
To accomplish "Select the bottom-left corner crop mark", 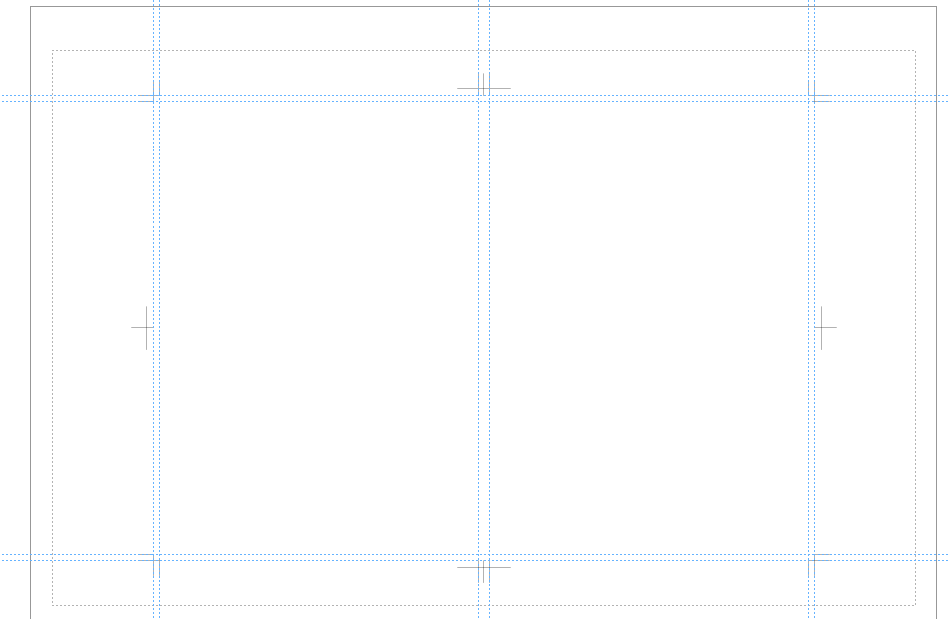I will point(149,565).
